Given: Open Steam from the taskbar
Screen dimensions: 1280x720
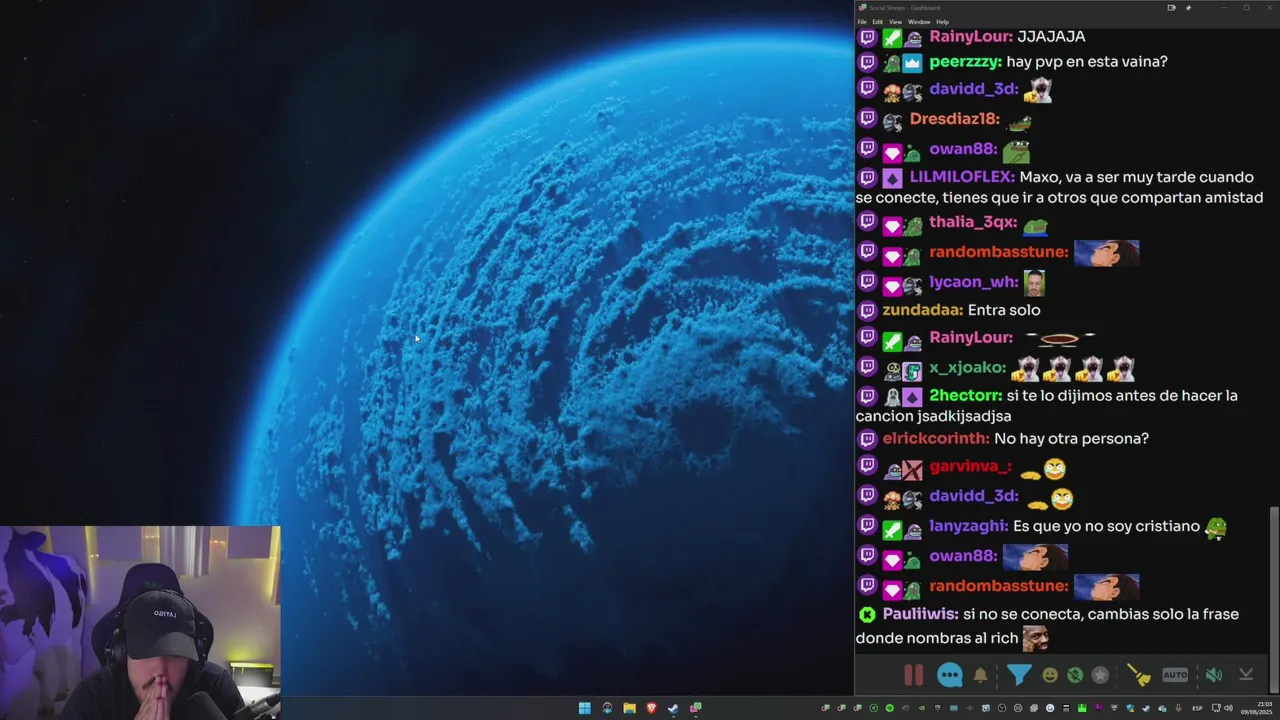Looking at the screenshot, I should [673, 708].
